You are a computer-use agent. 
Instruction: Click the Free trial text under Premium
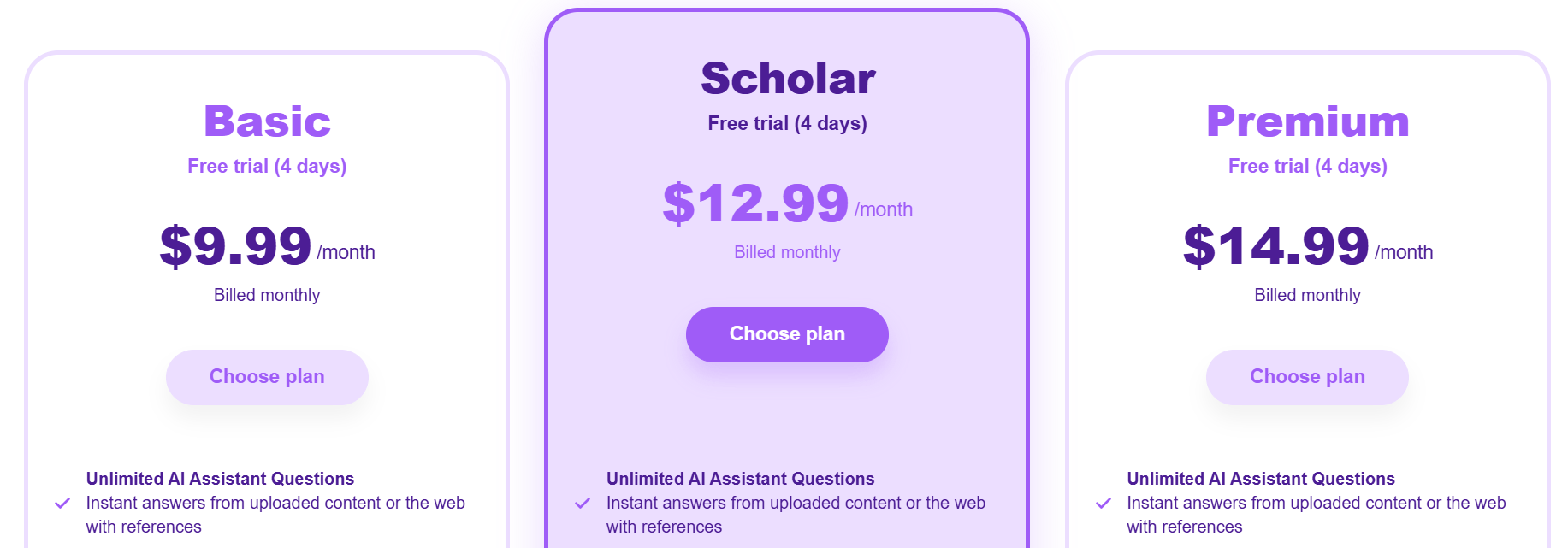click(x=1307, y=166)
